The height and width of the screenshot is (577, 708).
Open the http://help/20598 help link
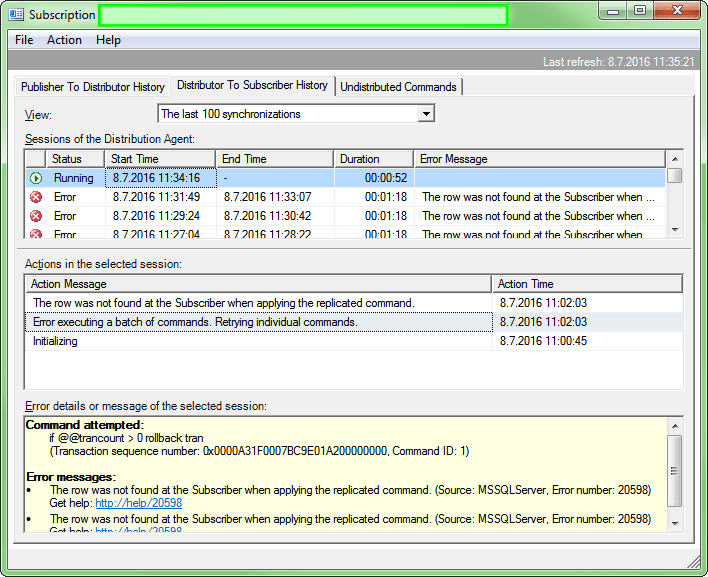pos(139,503)
